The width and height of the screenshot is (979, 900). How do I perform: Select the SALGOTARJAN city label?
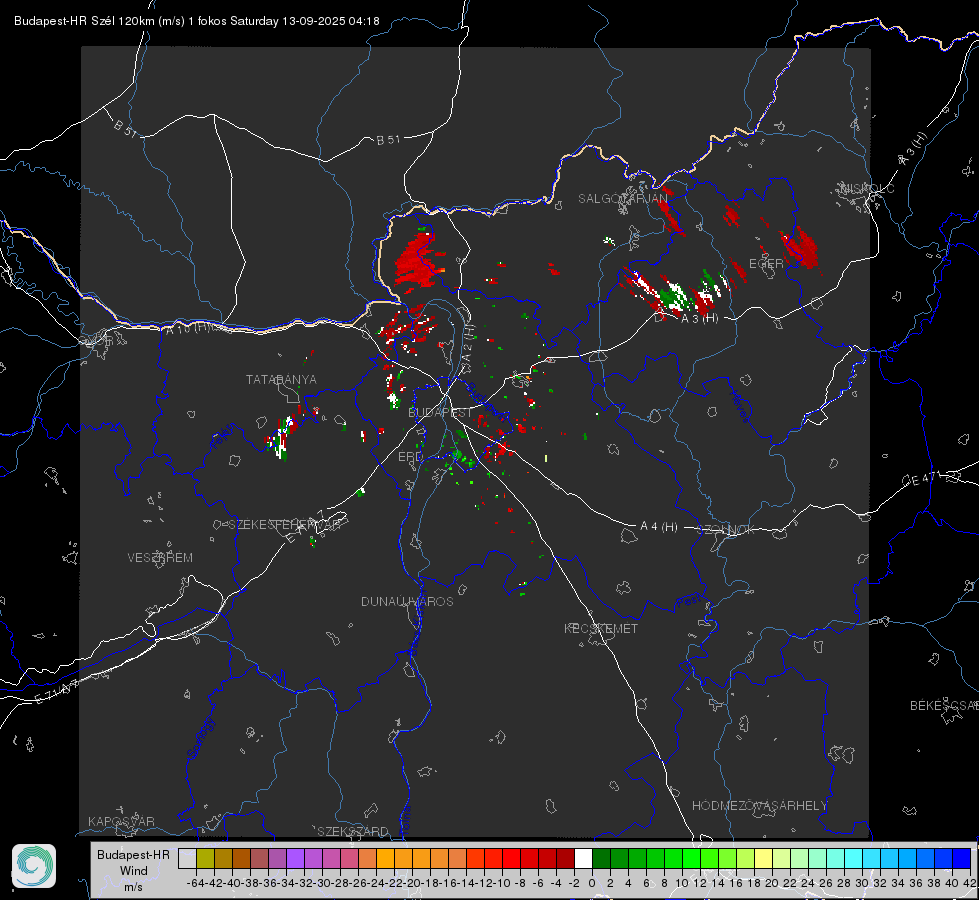click(622, 199)
